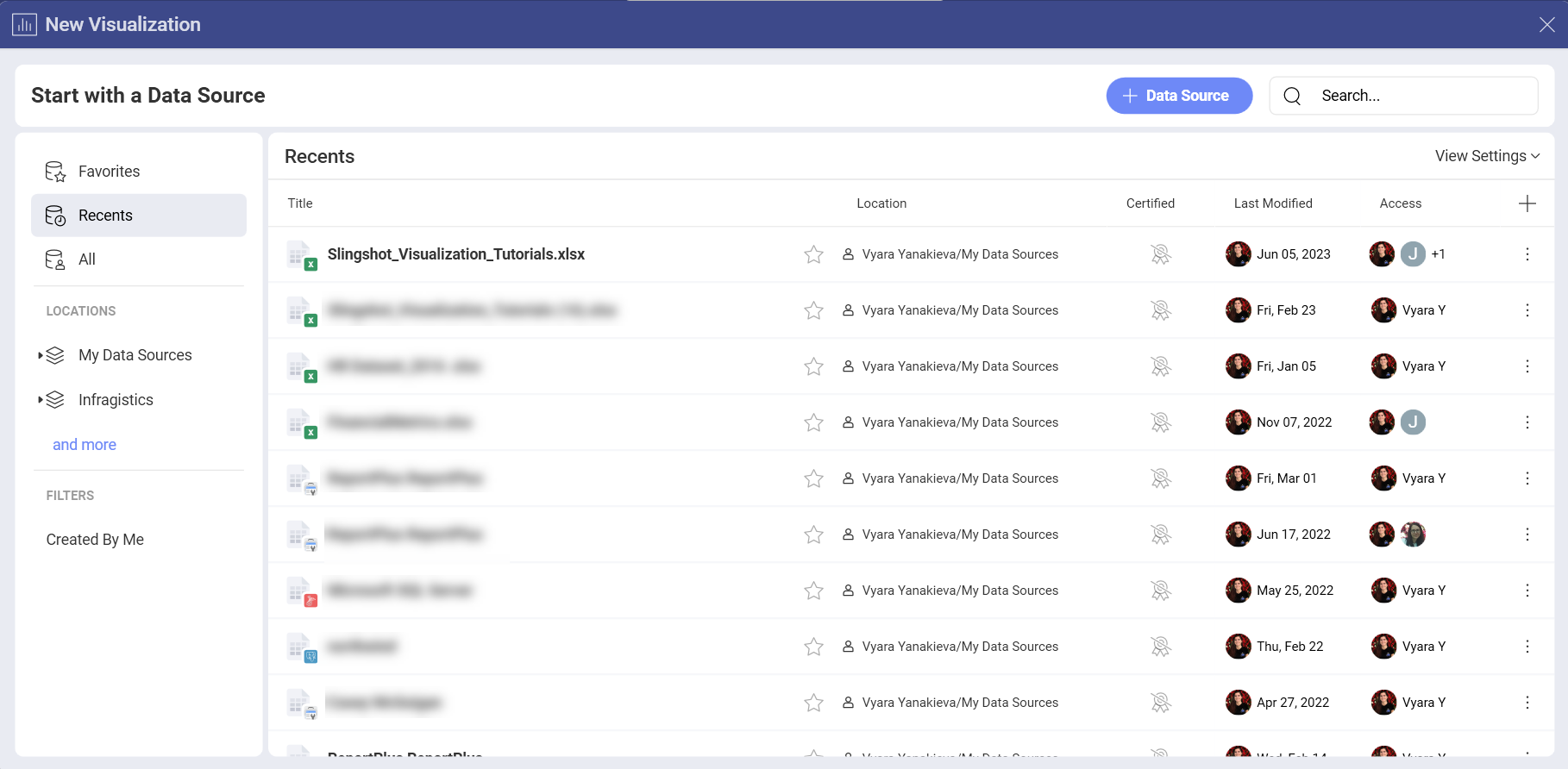Screen dimensions: 1568x769
Task: Toggle favorite star in Fri, Jan 05 row
Action: (813, 366)
